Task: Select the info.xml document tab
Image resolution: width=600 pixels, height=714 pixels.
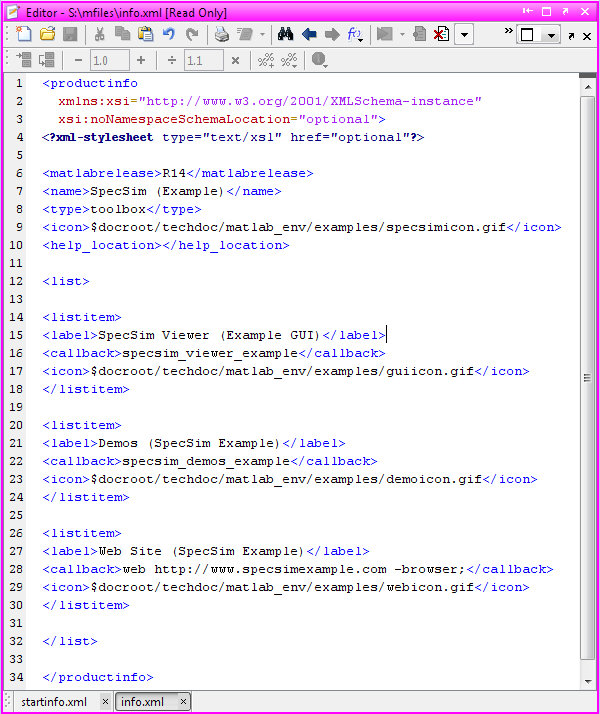Action: click(142, 702)
